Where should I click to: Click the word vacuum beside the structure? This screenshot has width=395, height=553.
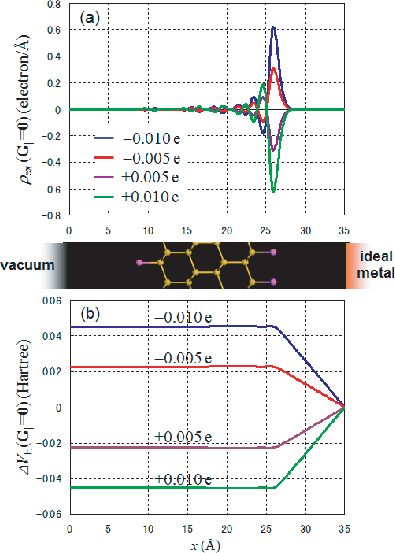point(28,265)
